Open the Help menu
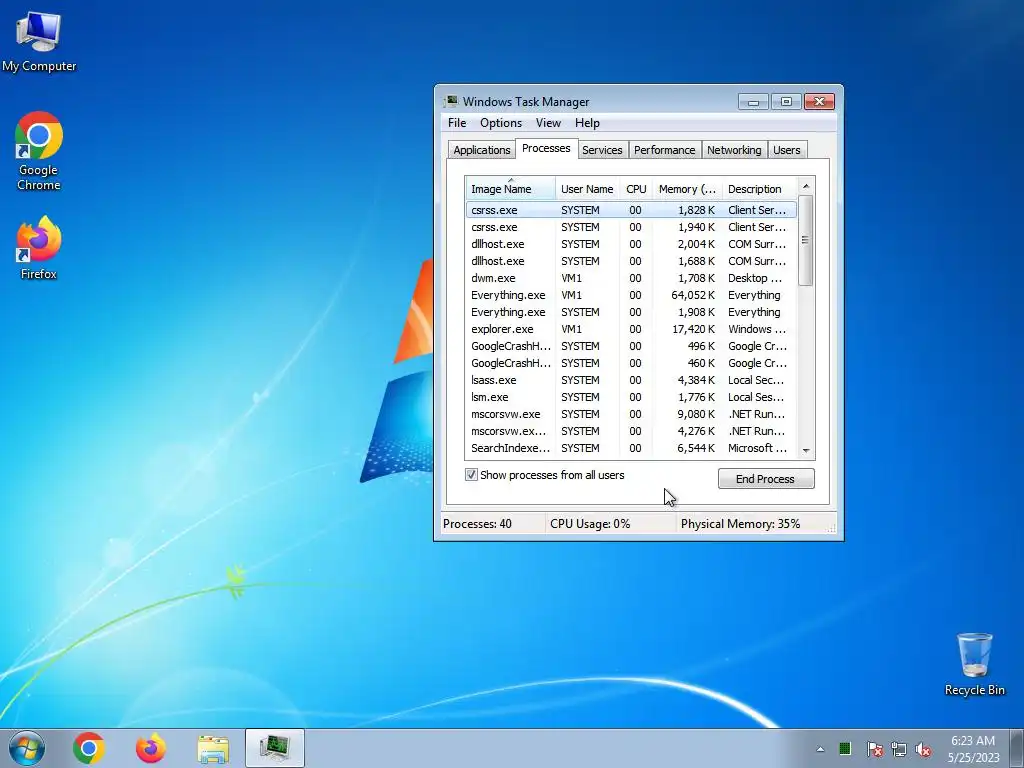This screenshot has height=768, width=1024. (587, 123)
